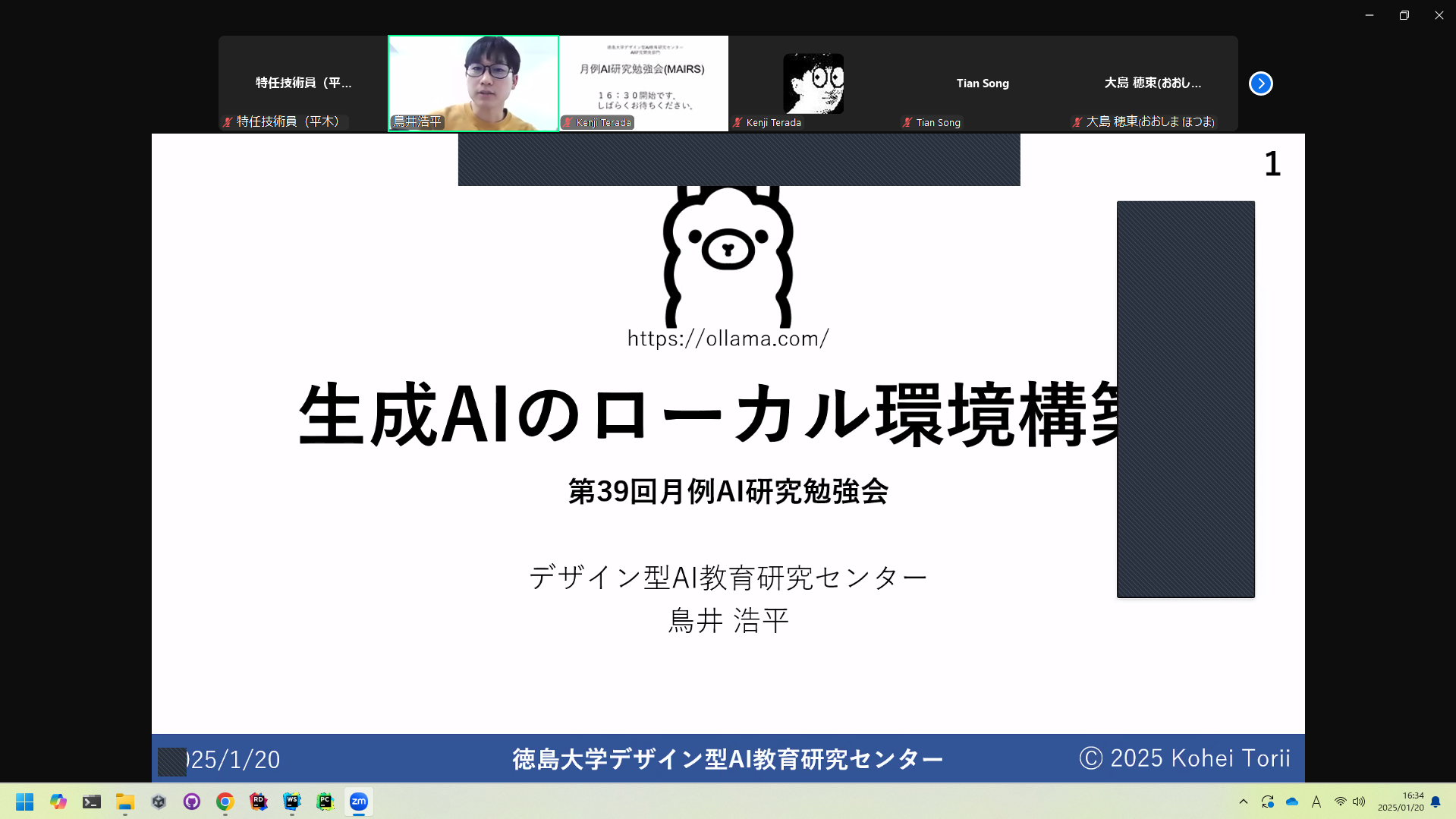Image resolution: width=1456 pixels, height=819 pixels.
Task: Unmute Tian Song's microphone
Action: 907,122
